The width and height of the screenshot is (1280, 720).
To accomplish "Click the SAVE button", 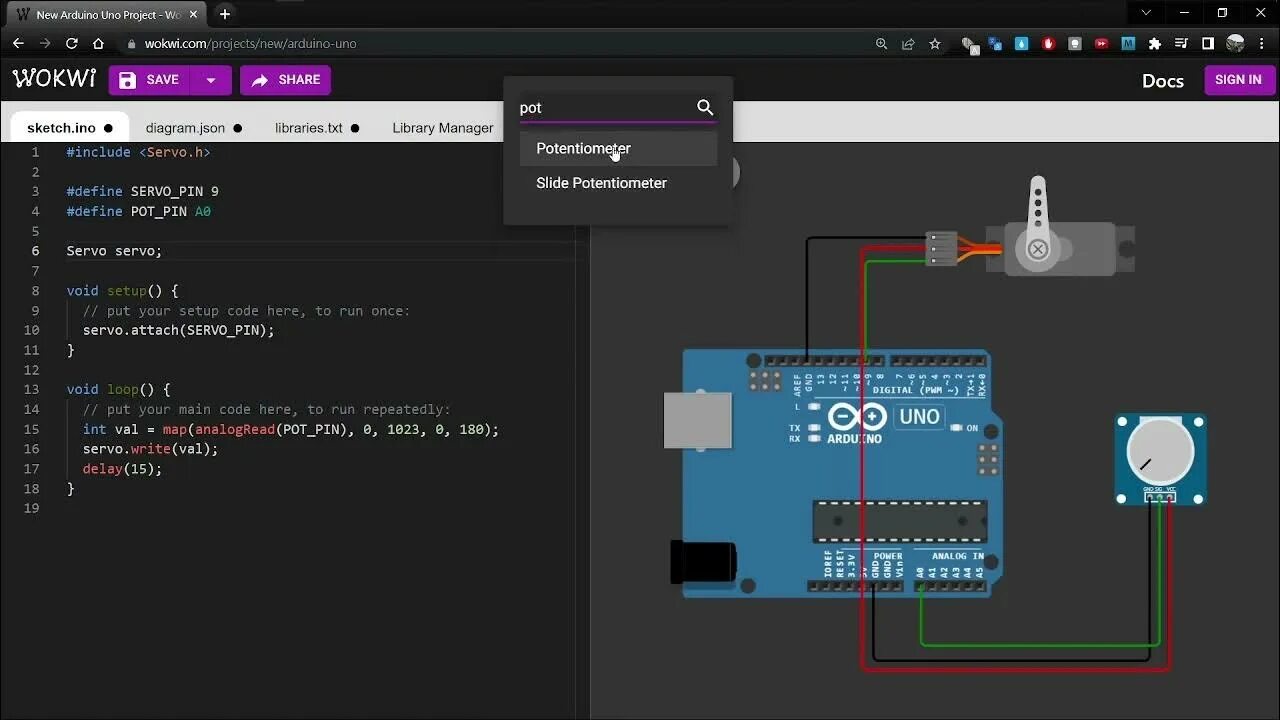I will pos(149,80).
